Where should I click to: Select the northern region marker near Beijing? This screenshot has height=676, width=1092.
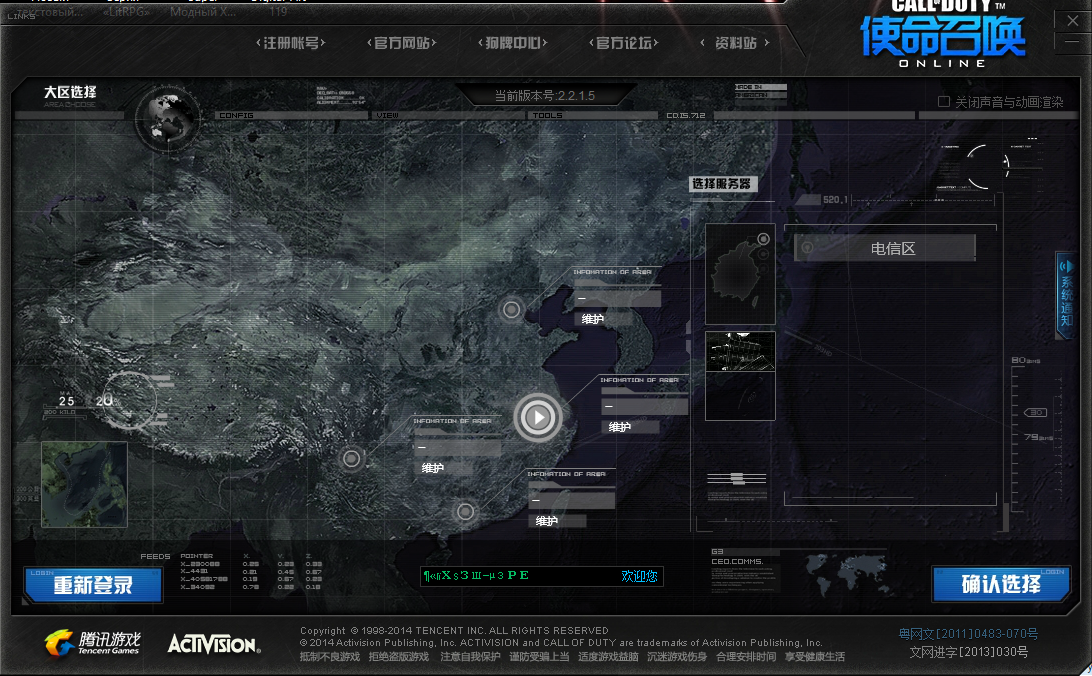click(x=511, y=309)
